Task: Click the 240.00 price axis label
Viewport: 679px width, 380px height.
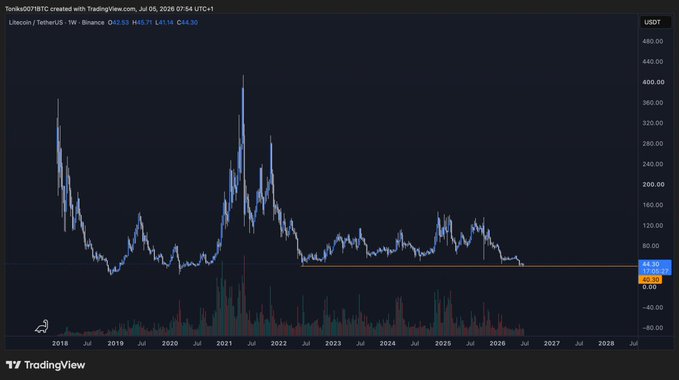Action: click(653, 164)
